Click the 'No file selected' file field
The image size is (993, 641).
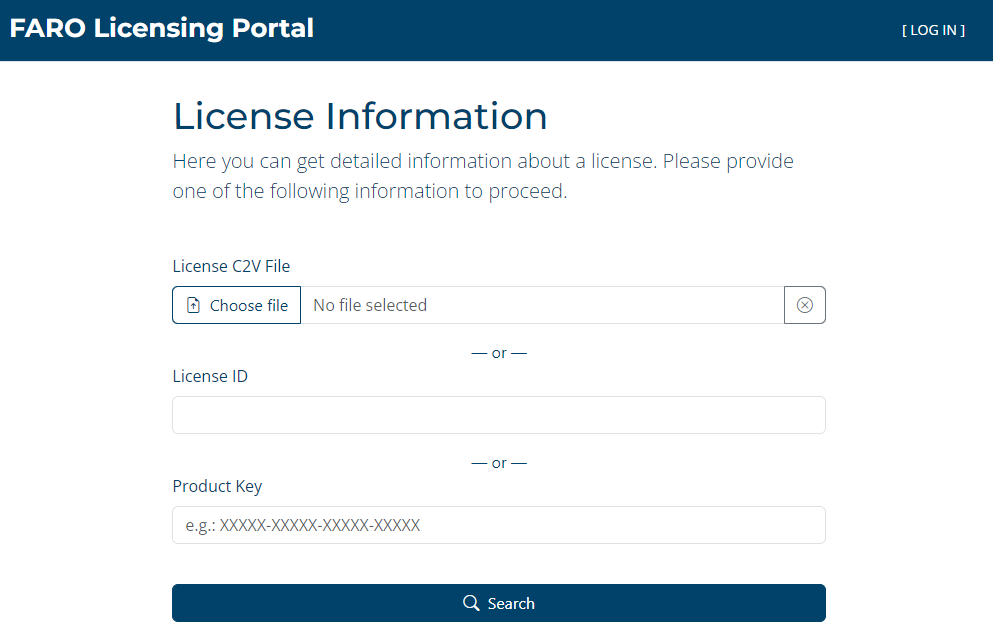[x=541, y=305]
